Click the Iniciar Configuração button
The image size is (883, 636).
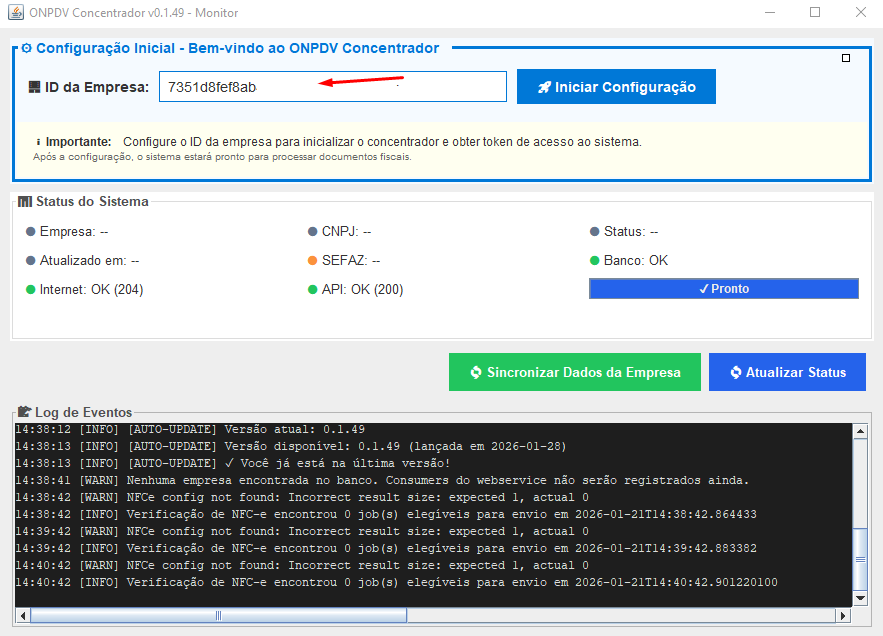(x=616, y=87)
